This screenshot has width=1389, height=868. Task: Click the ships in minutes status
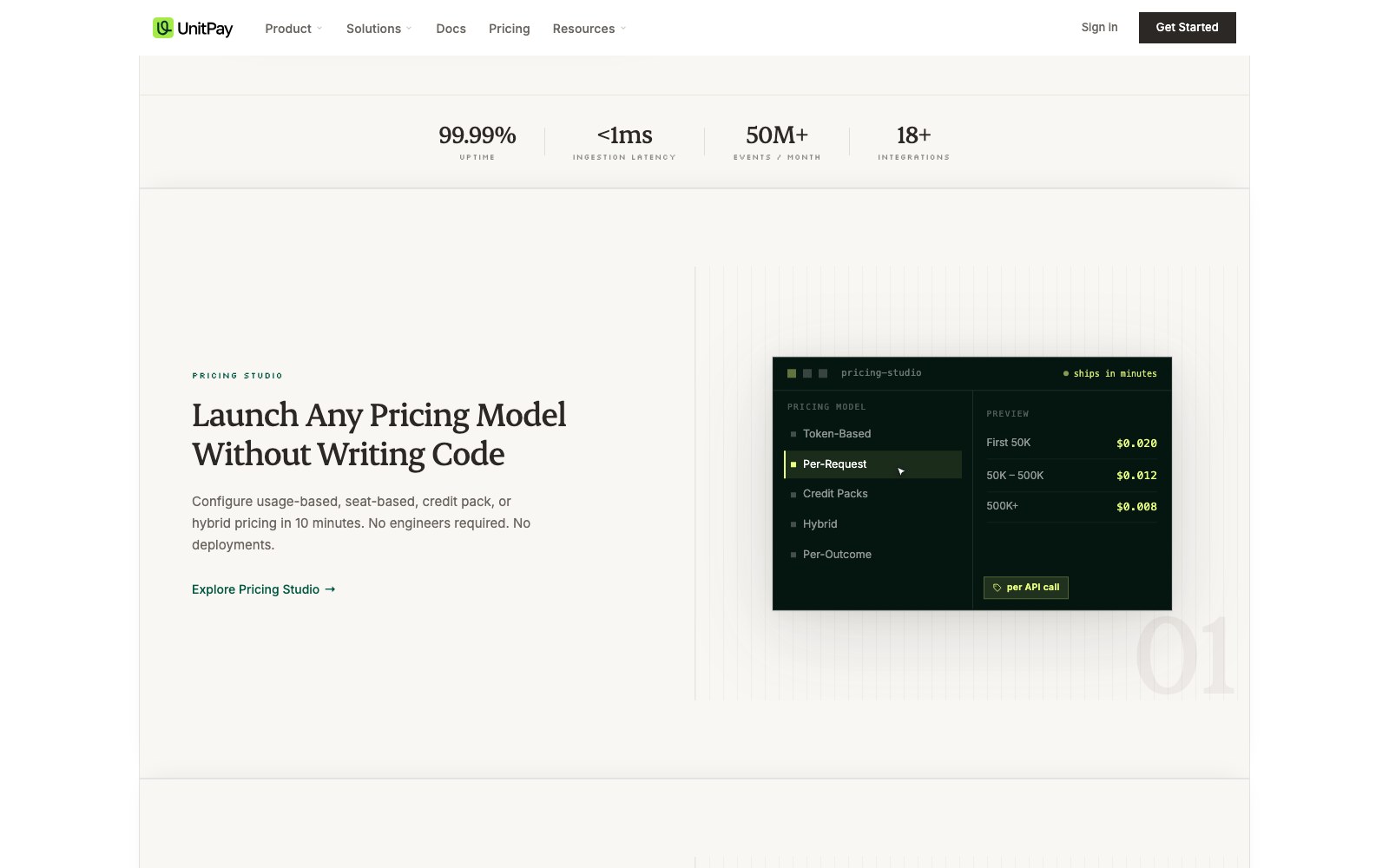pyautogui.click(x=1109, y=374)
